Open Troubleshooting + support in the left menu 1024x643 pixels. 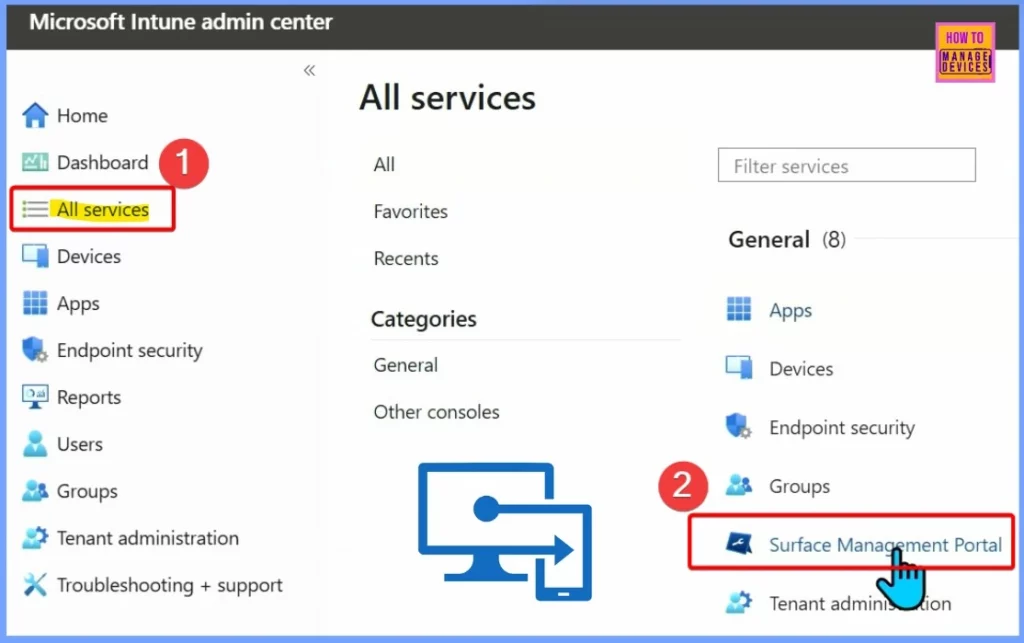170,586
